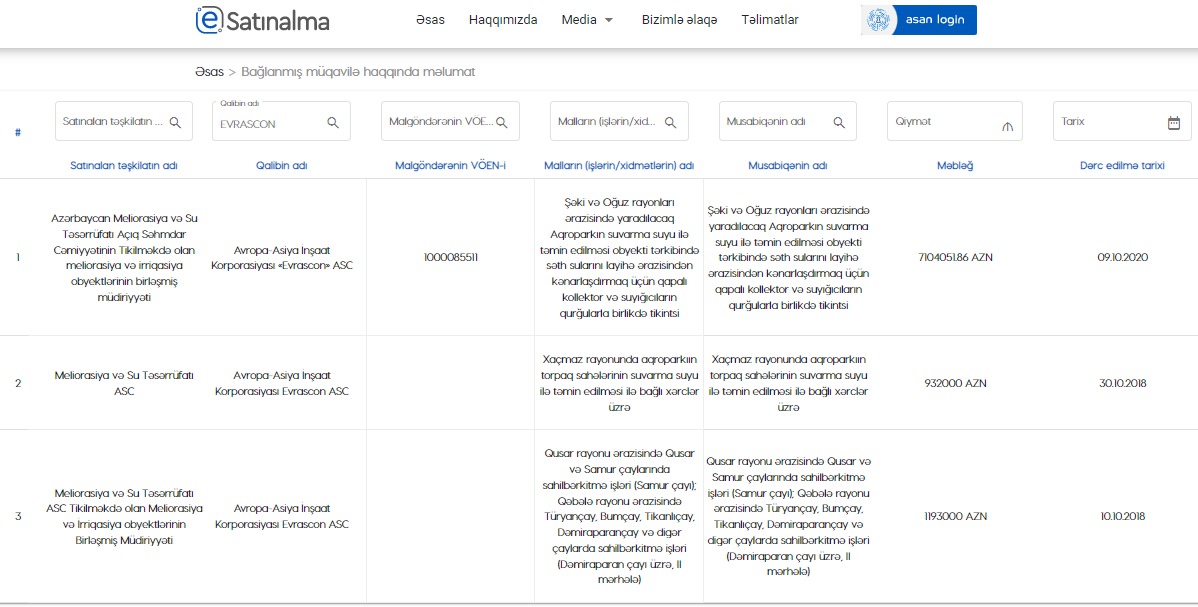Focus the Qiymət filter input
The width and height of the screenshot is (1198, 607).
pos(954,122)
